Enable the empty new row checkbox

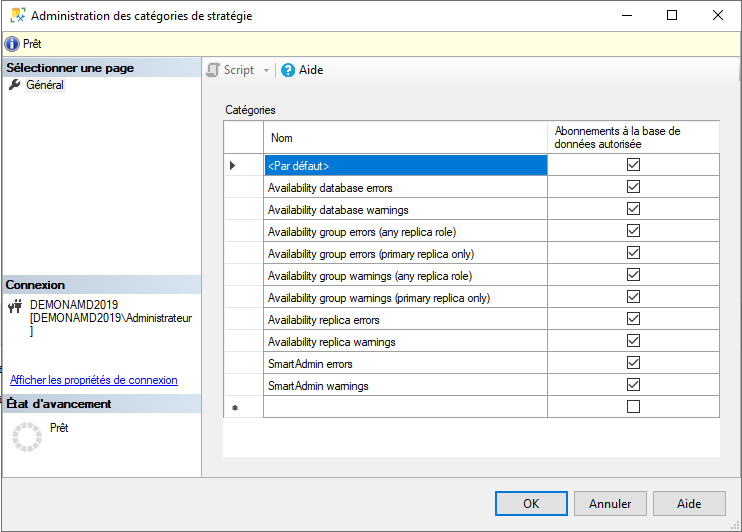coord(632,407)
